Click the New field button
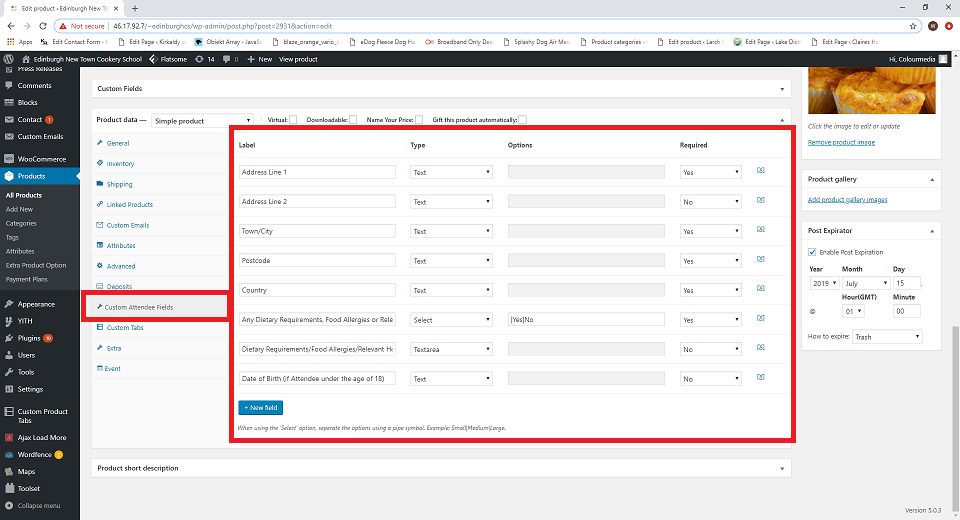This screenshot has width=960, height=520. coord(262,407)
